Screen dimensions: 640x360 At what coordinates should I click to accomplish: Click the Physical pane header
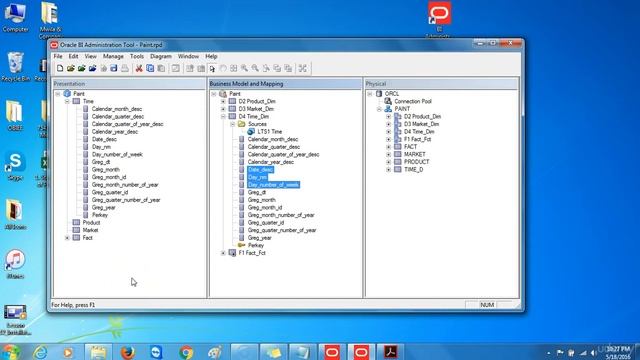(442, 84)
